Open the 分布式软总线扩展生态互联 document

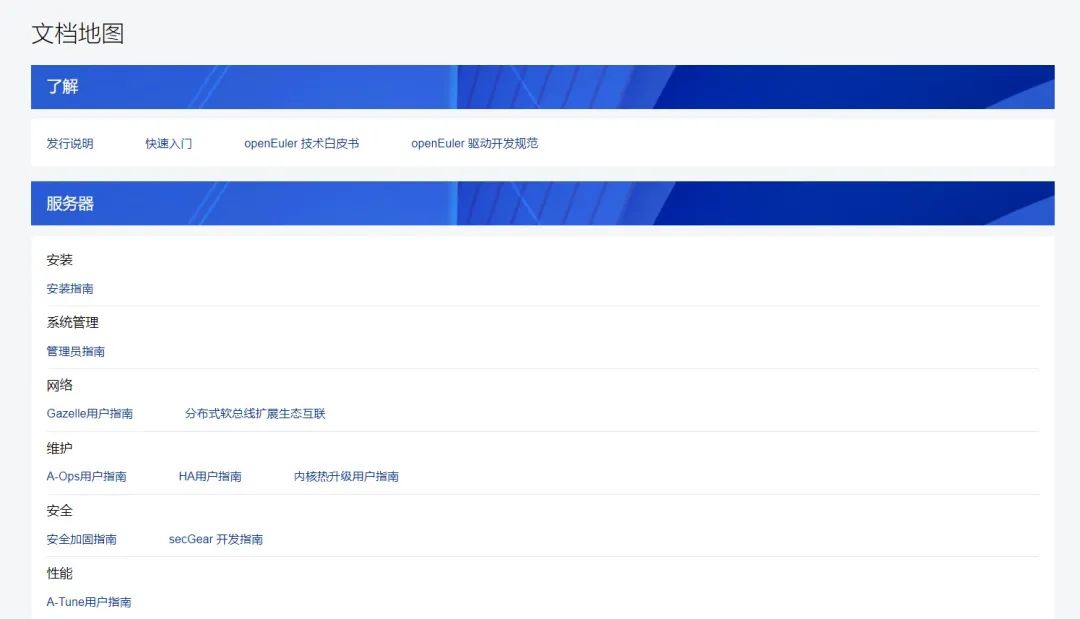256,413
